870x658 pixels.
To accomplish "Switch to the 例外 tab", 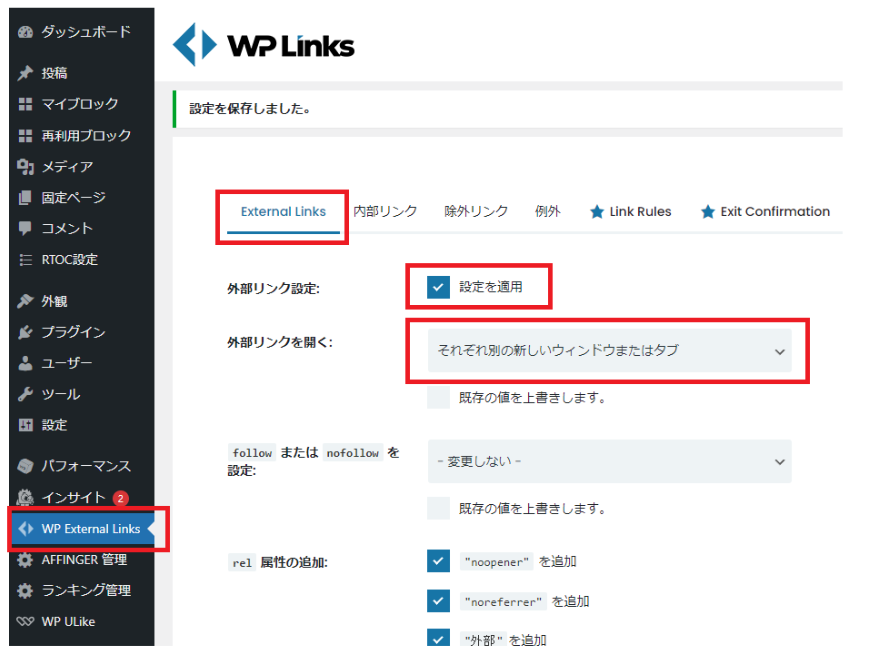I will pos(548,212).
